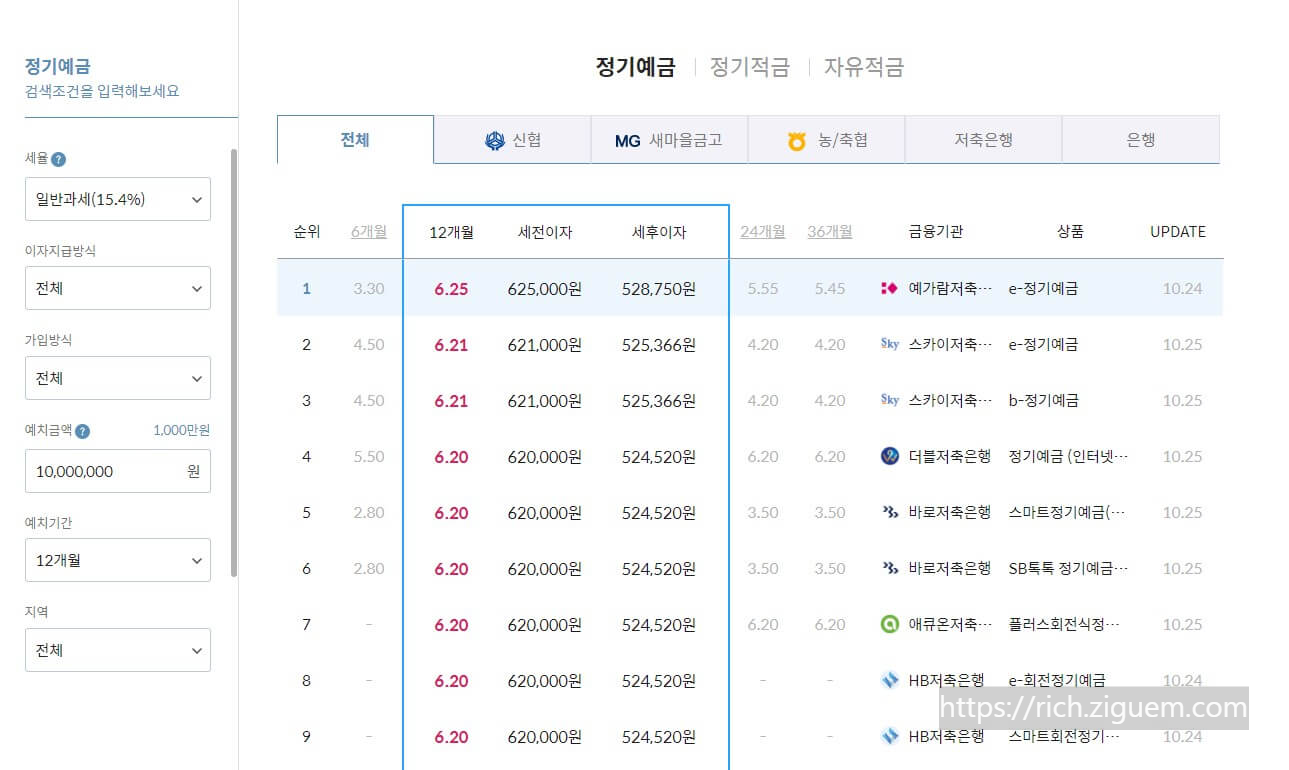The width and height of the screenshot is (1289, 770).
Task: Click the 더블저축은행 bank logo
Action: click(x=891, y=456)
